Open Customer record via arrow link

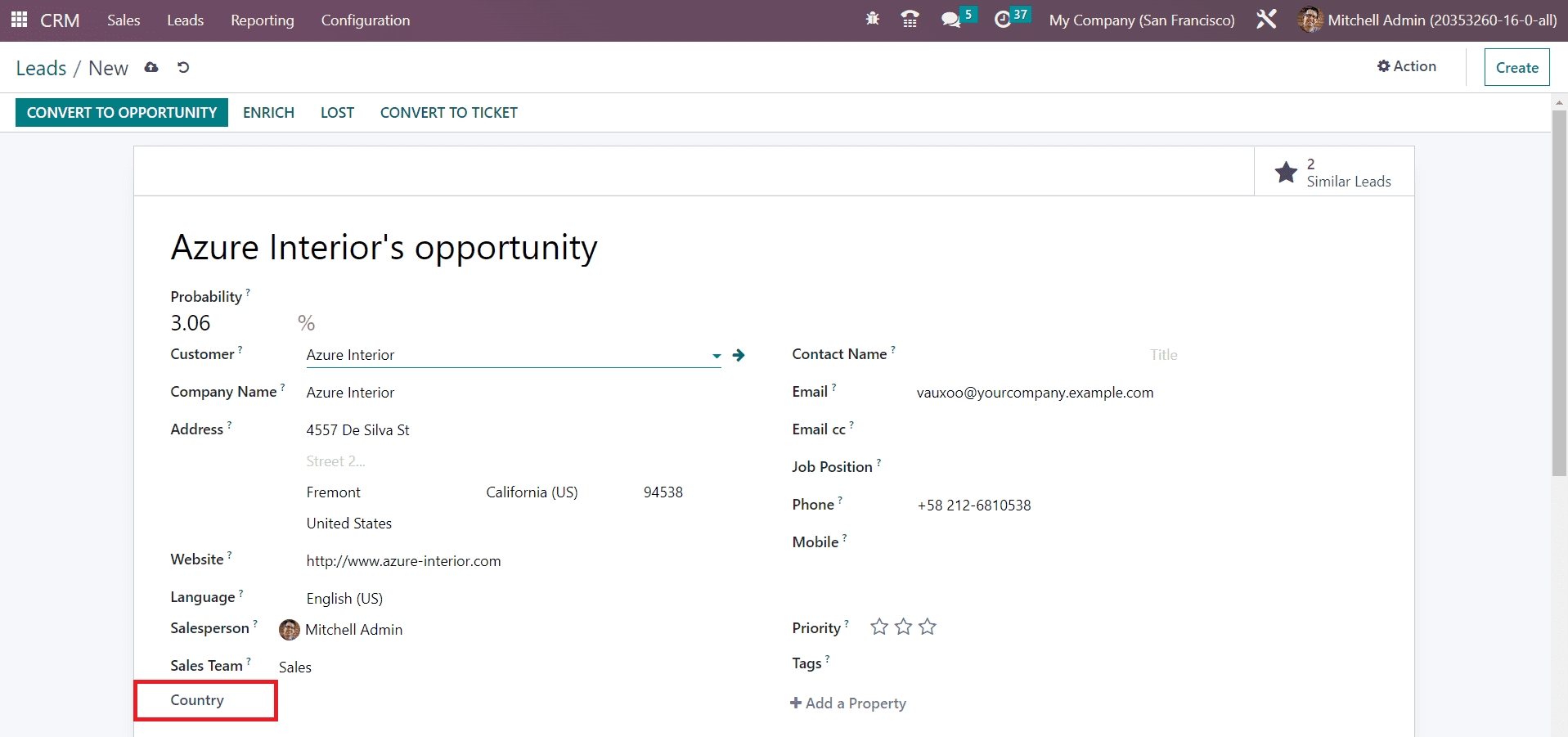coord(739,355)
